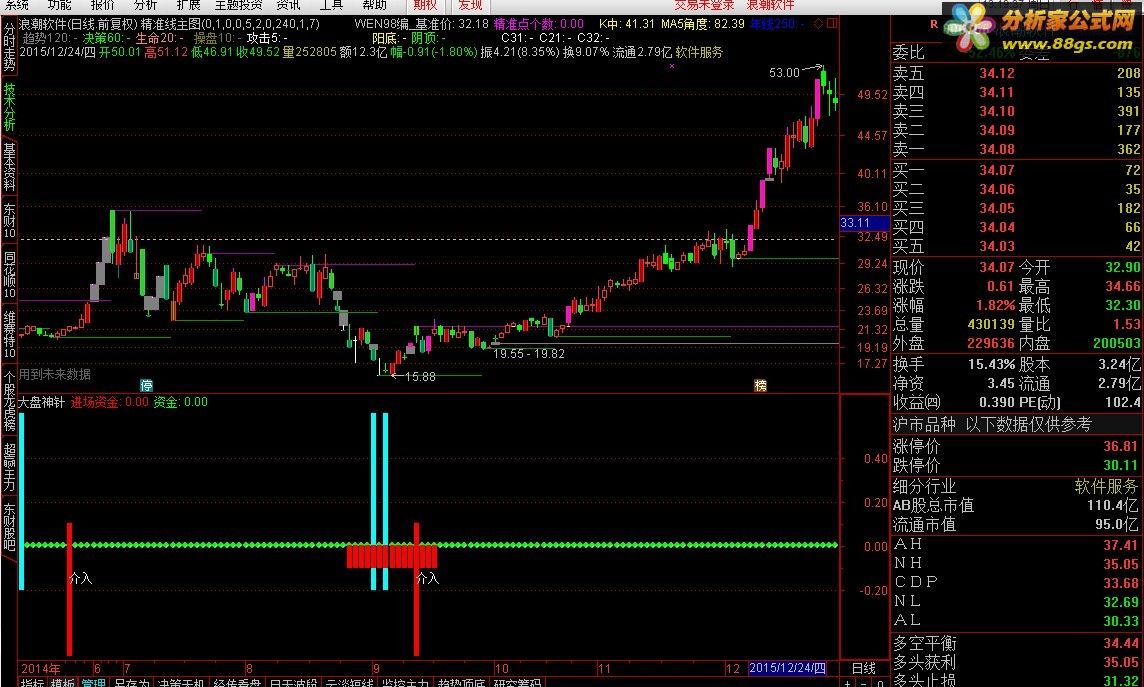Select the 另存为 bottom tab

click(x=131, y=683)
